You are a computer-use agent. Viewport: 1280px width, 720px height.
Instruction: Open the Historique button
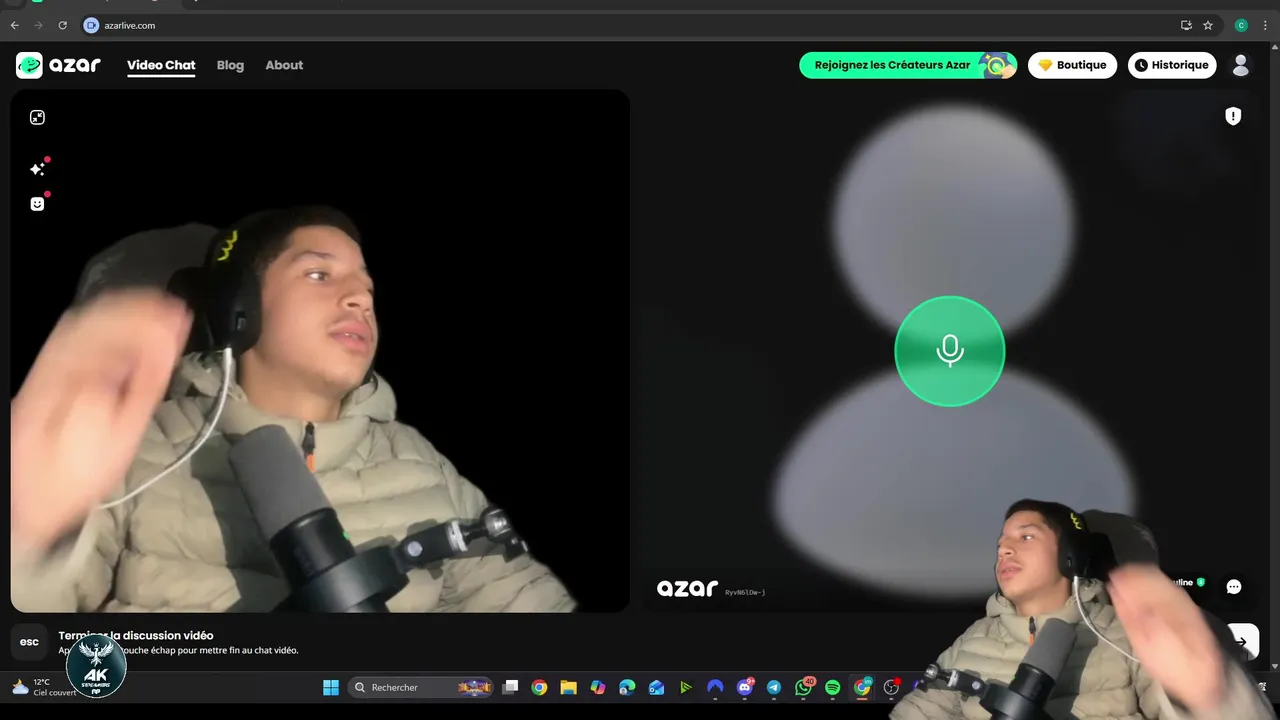(x=1172, y=65)
